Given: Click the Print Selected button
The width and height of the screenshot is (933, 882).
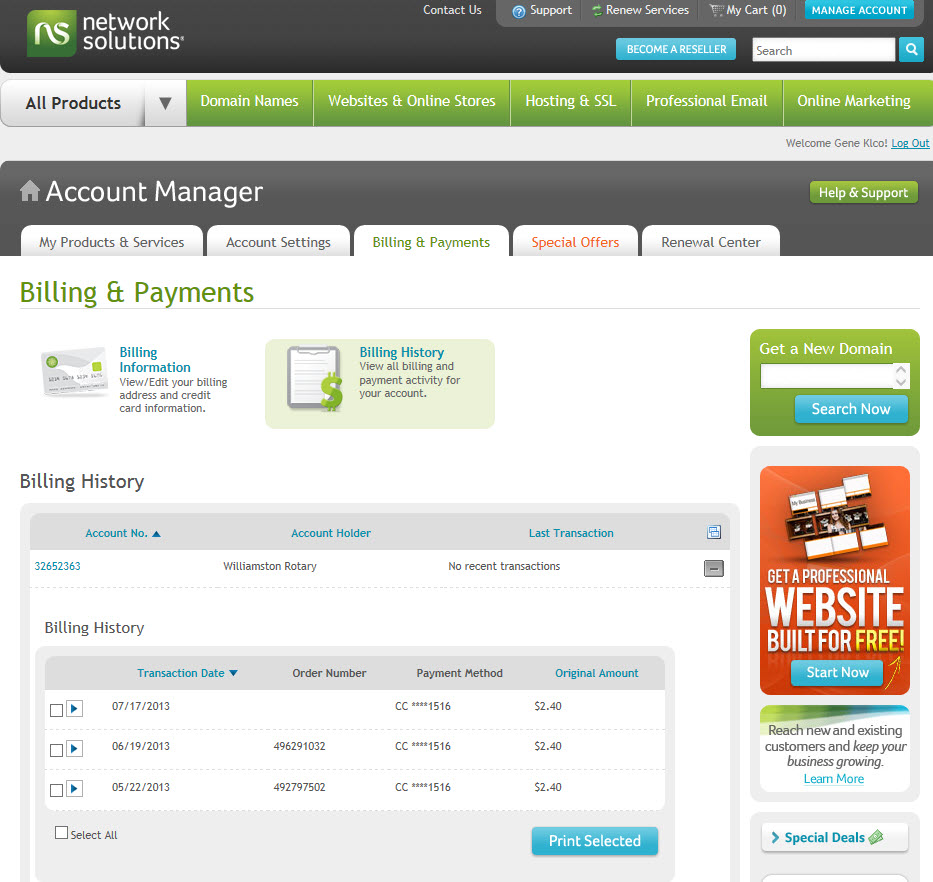Looking at the screenshot, I should (594, 840).
